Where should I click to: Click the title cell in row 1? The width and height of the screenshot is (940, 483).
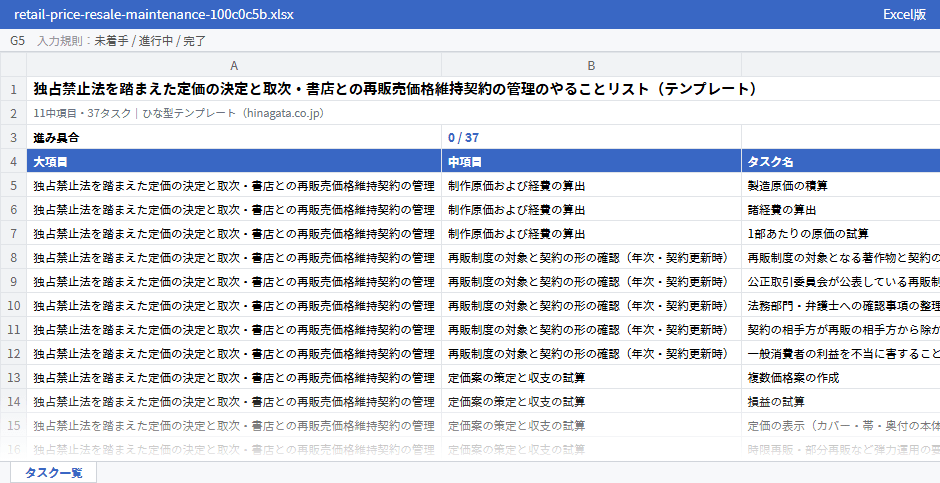click(483, 89)
